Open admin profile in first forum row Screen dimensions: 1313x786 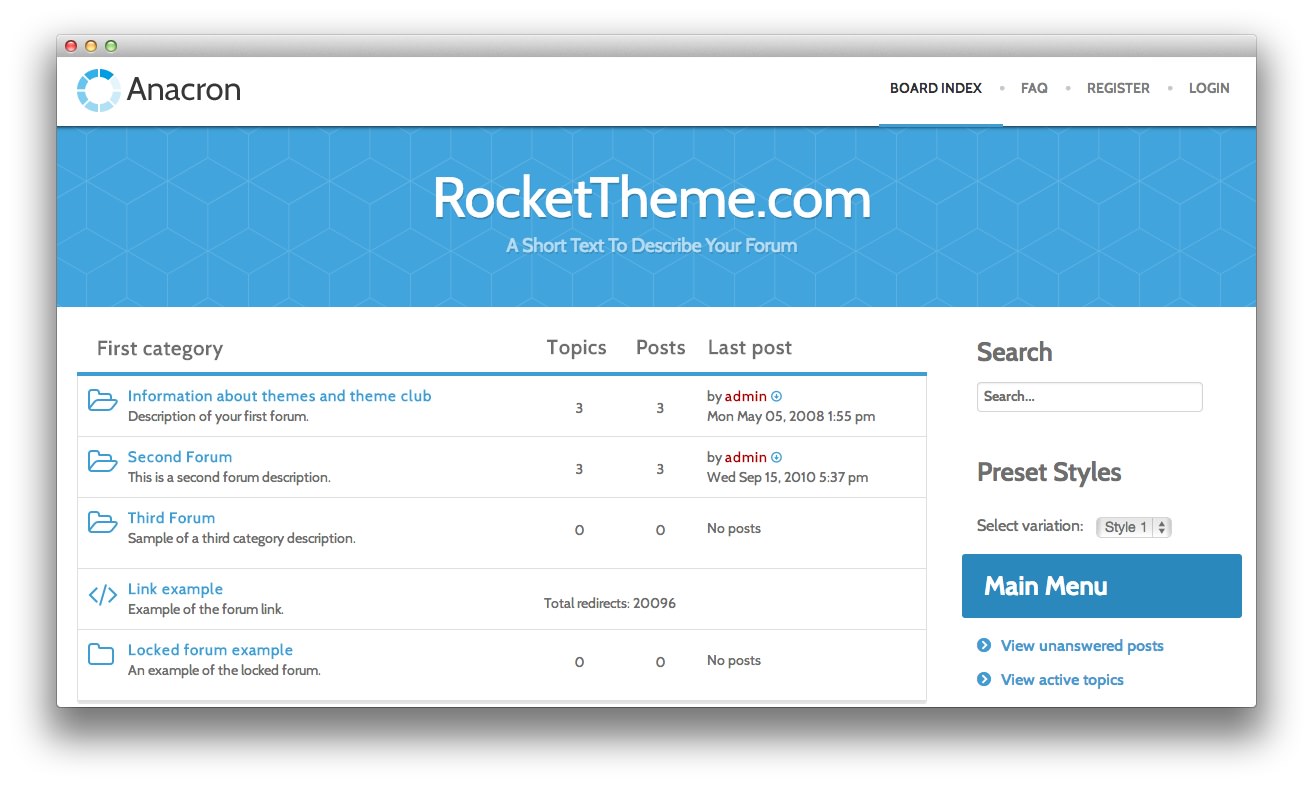pyautogui.click(x=746, y=397)
